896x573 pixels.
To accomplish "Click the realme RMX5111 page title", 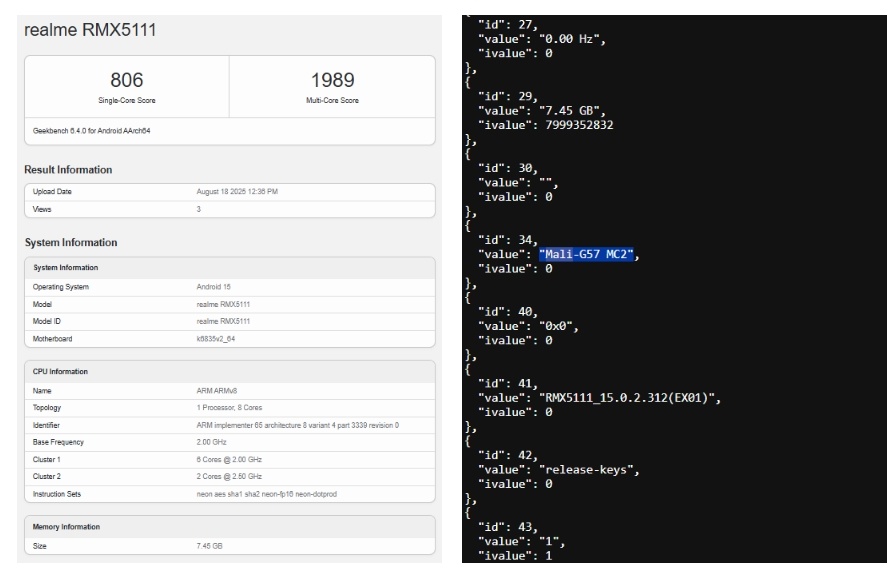I will (x=90, y=30).
